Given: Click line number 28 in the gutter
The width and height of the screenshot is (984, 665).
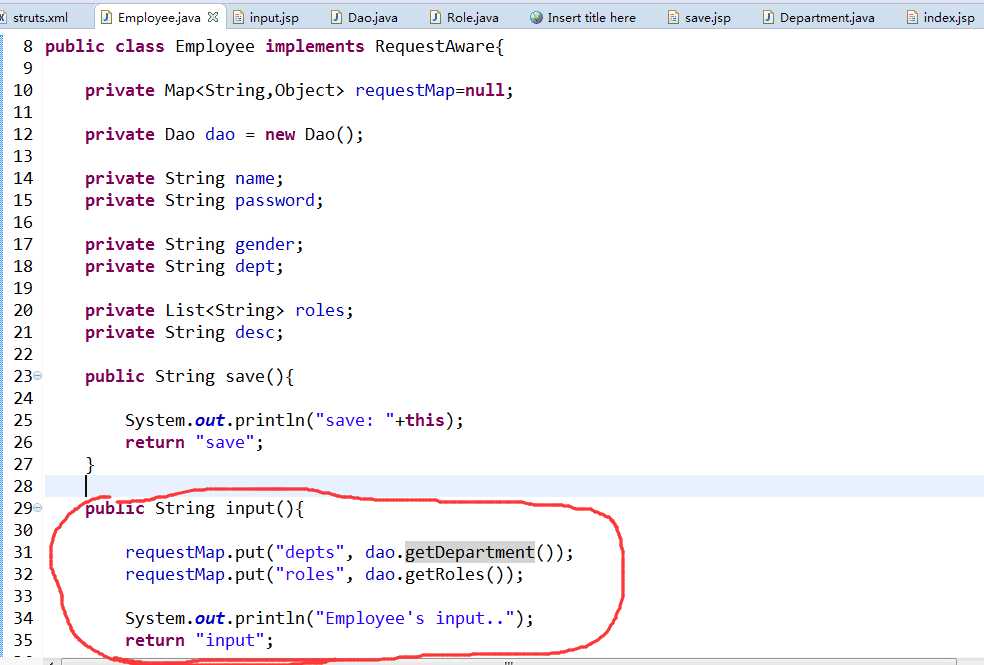Looking at the screenshot, I should [23, 486].
